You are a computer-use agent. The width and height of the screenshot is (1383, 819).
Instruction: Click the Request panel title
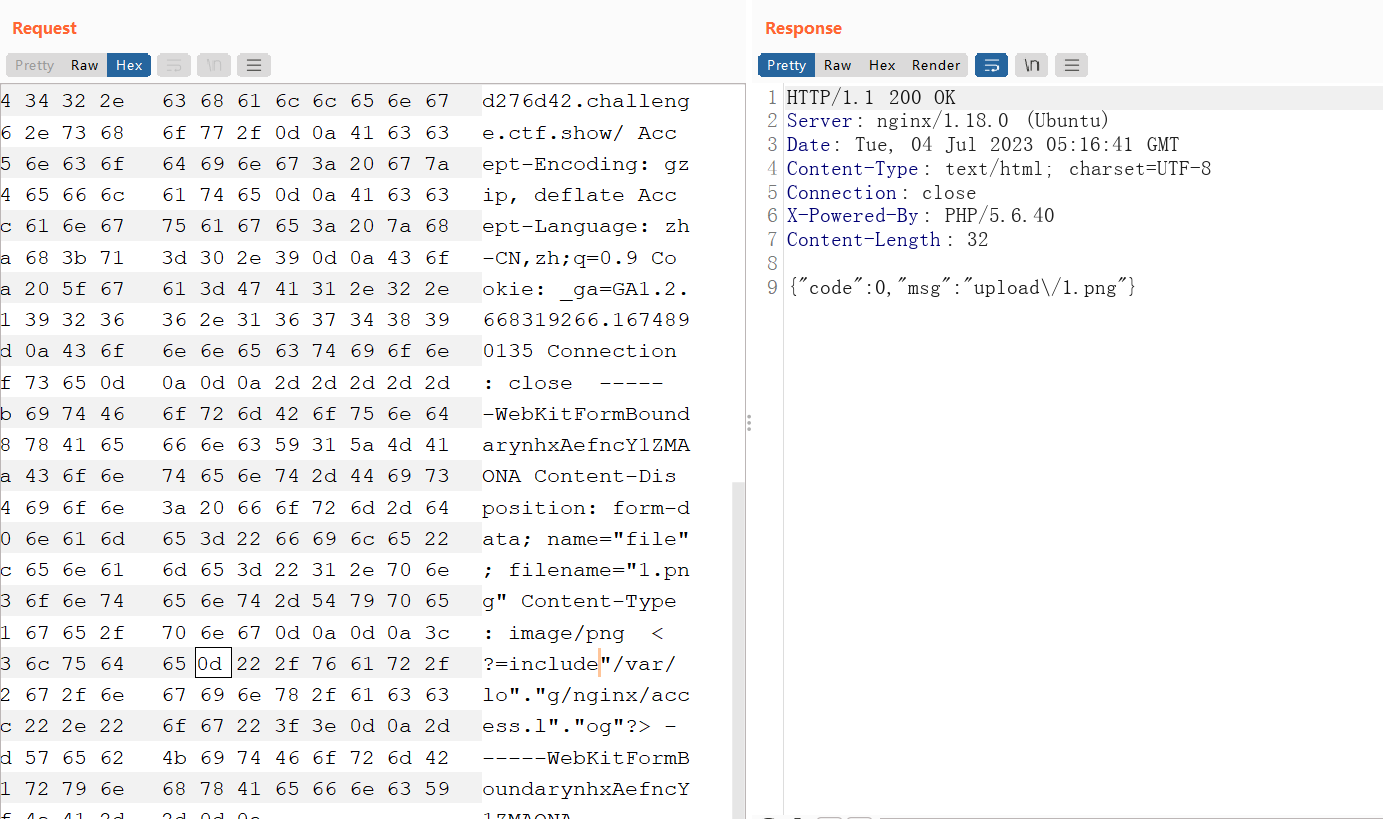click(x=44, y=28)
